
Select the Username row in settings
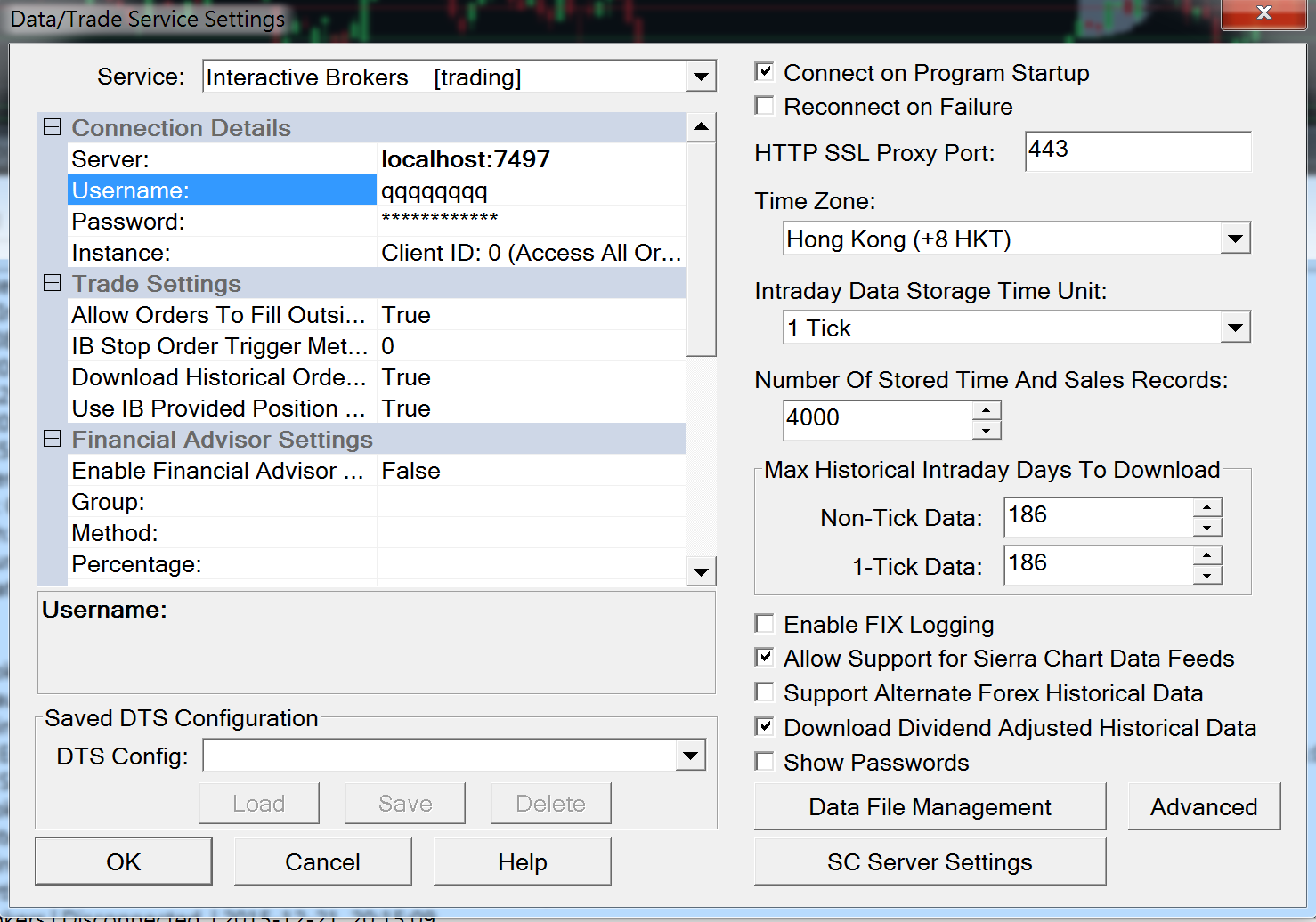point(221,190)
